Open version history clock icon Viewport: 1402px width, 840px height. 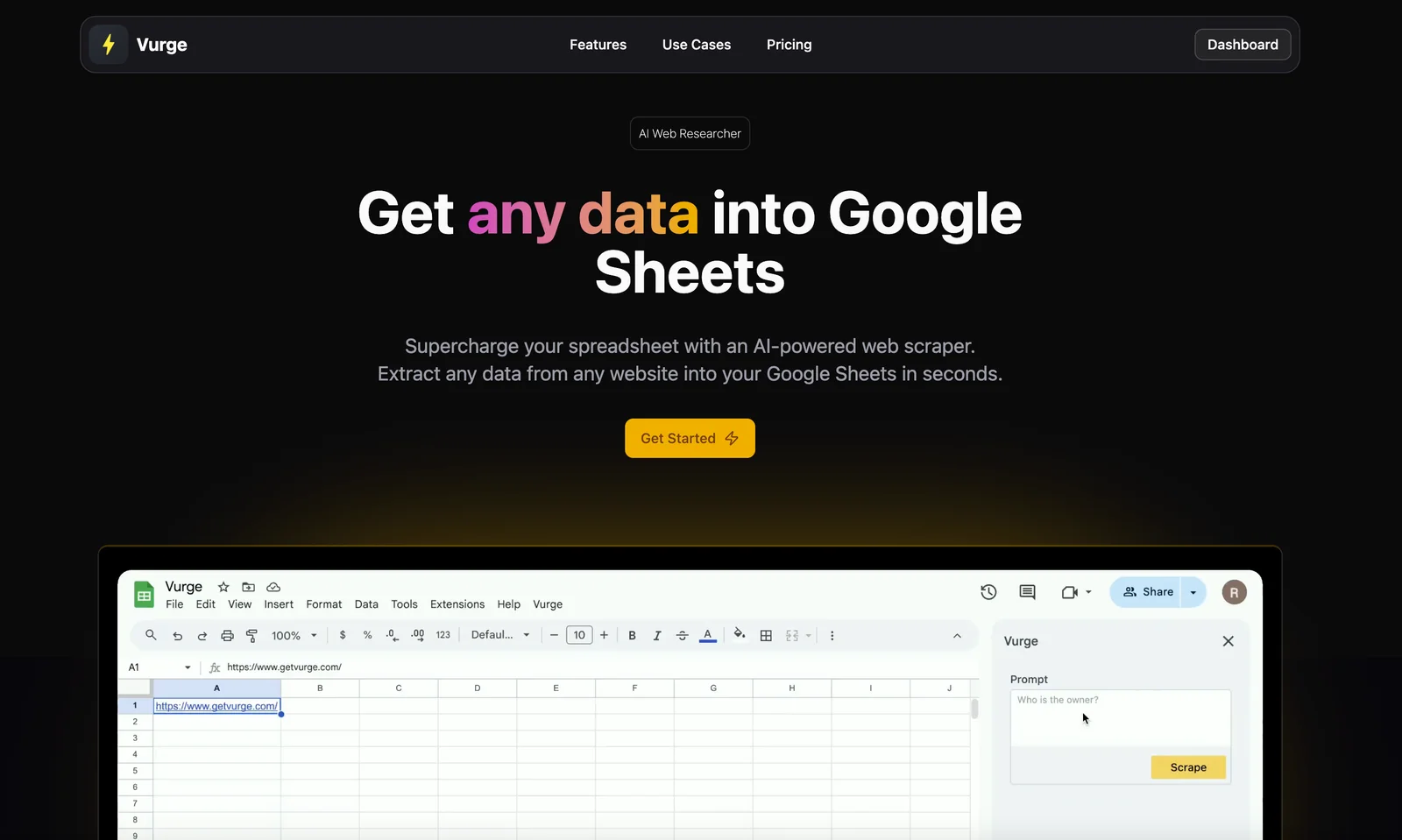(x=988, y=592)
